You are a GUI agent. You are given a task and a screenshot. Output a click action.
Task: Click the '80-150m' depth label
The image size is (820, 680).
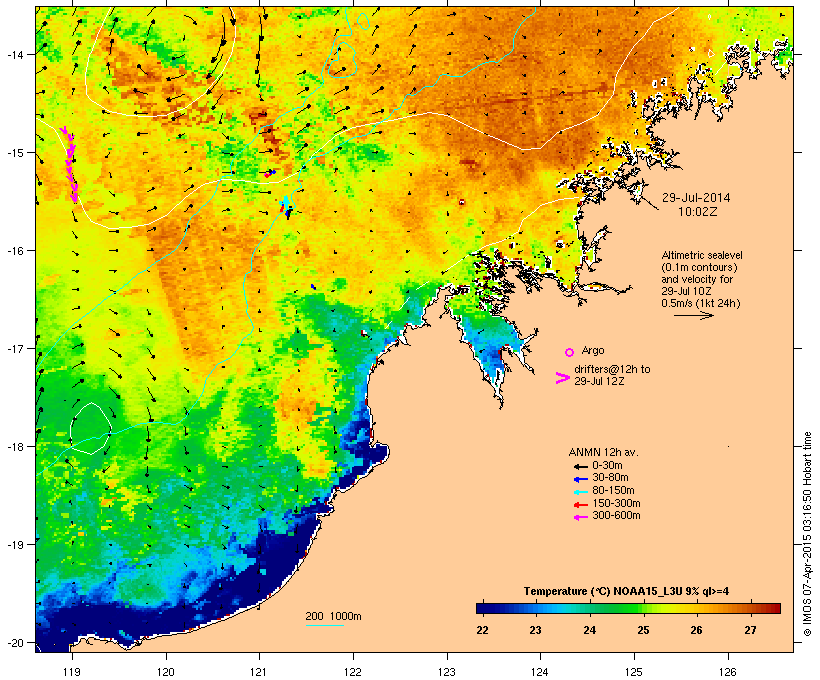click(x=613, y=491)
